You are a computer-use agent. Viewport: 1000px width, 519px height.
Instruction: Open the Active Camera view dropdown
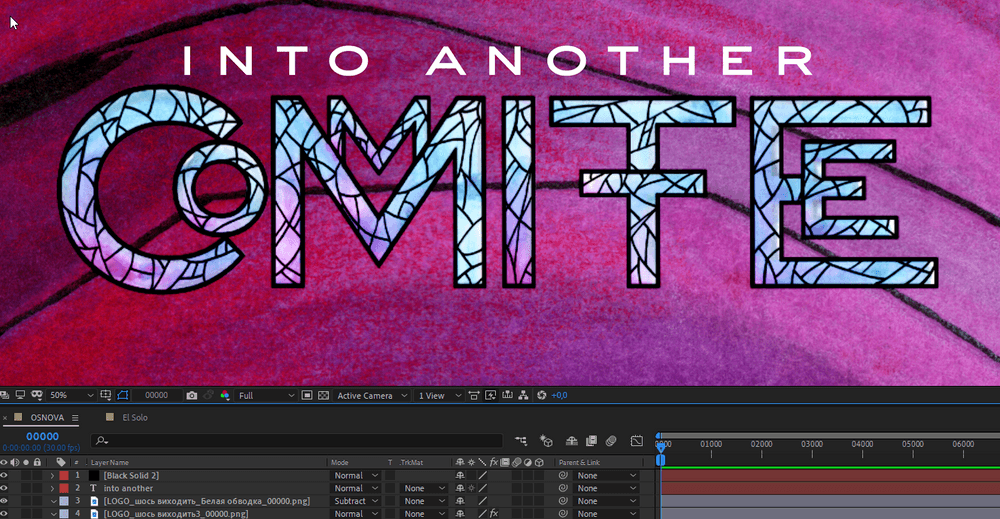(x=372, y=395)
